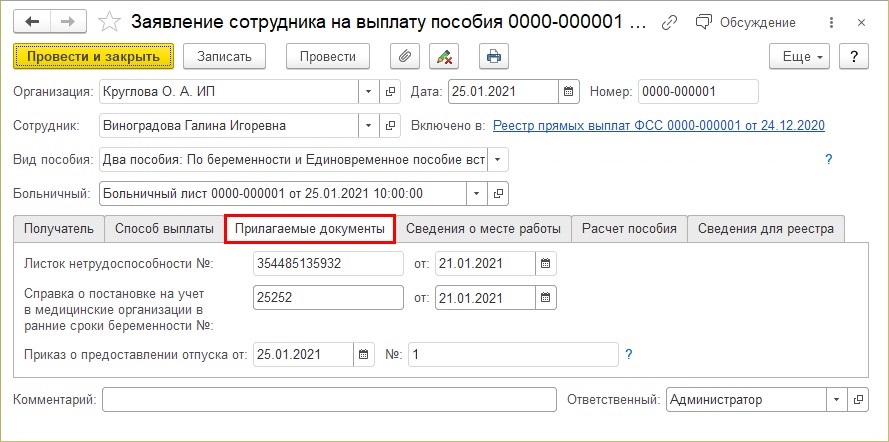Click the Больничный field with Больничный лист 0000-000001
Screen dimensions: 889x442
tap(282, 194)
